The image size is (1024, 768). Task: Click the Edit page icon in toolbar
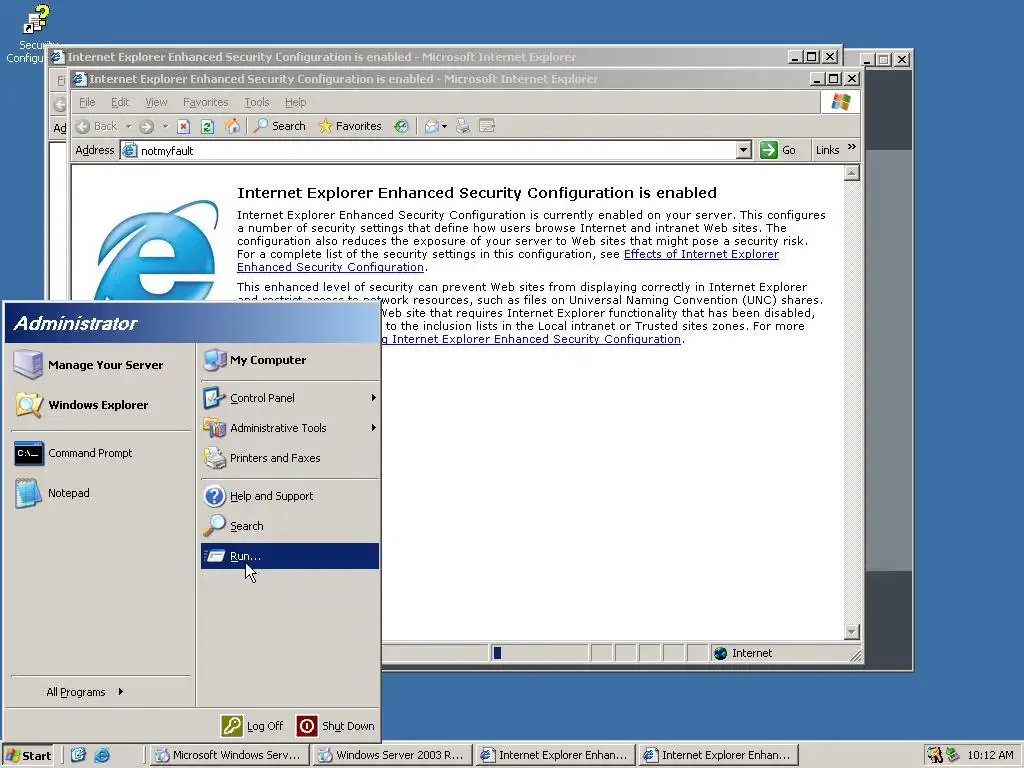(487, 126)
